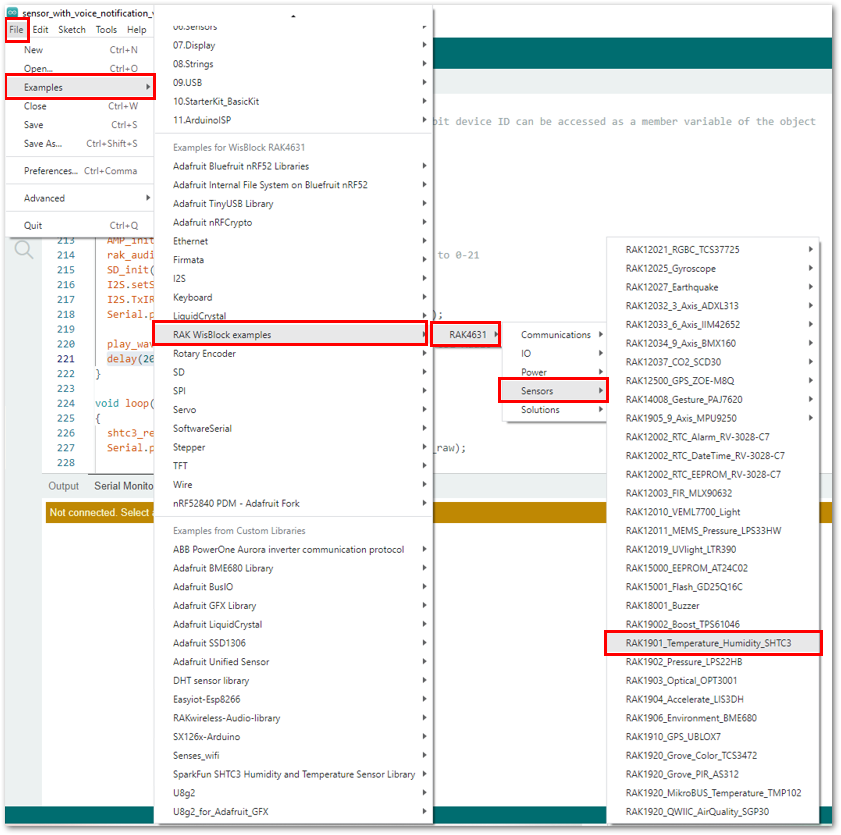Click the Arduino icon in the title bar

[14, 13]
